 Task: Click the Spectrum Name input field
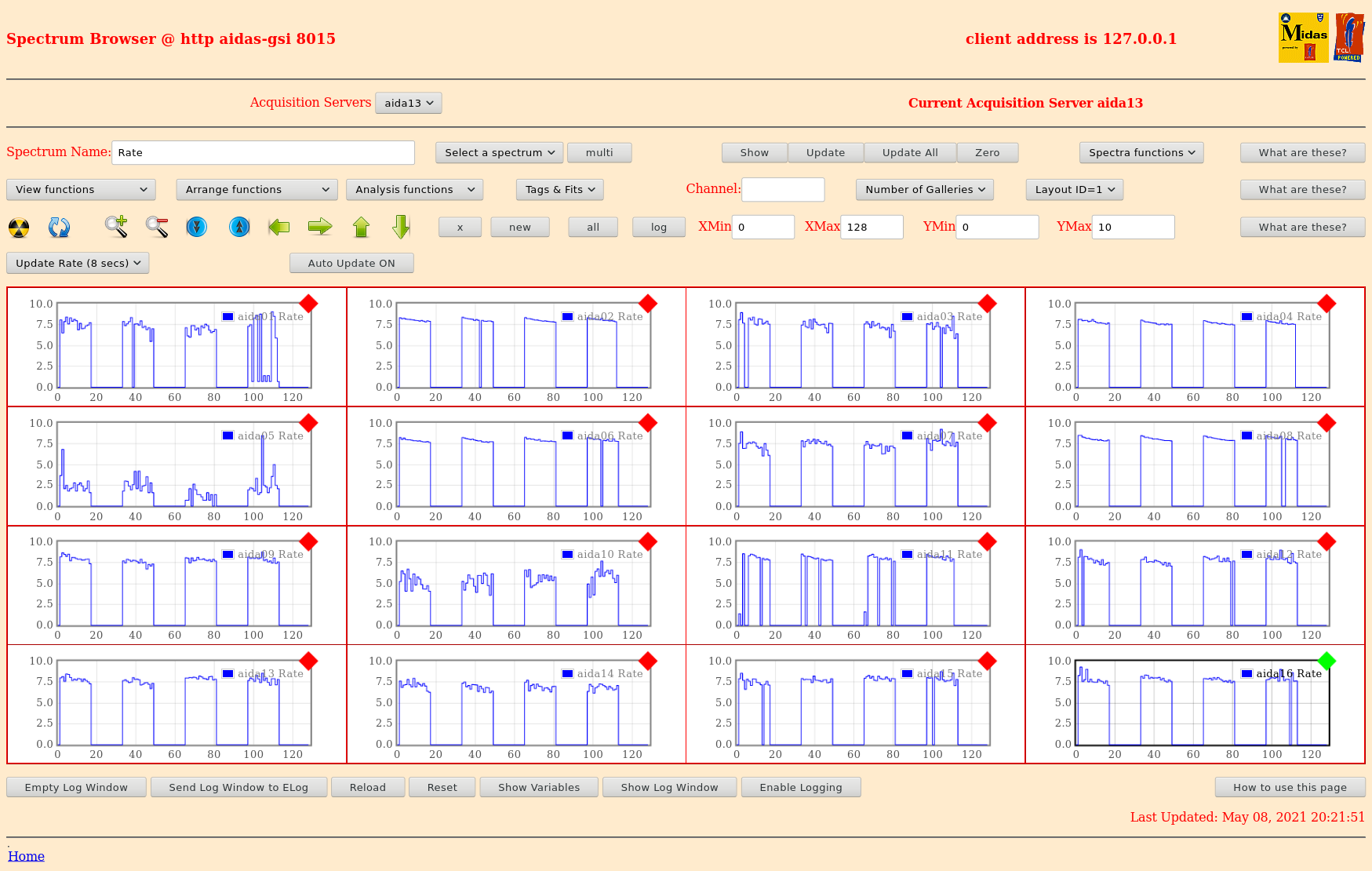(263, 153)
